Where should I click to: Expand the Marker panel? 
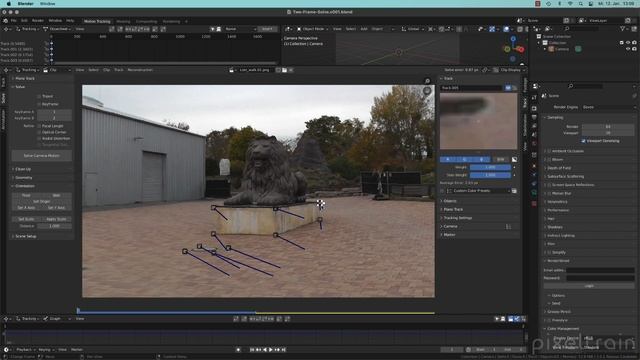[x=449, y=235]
